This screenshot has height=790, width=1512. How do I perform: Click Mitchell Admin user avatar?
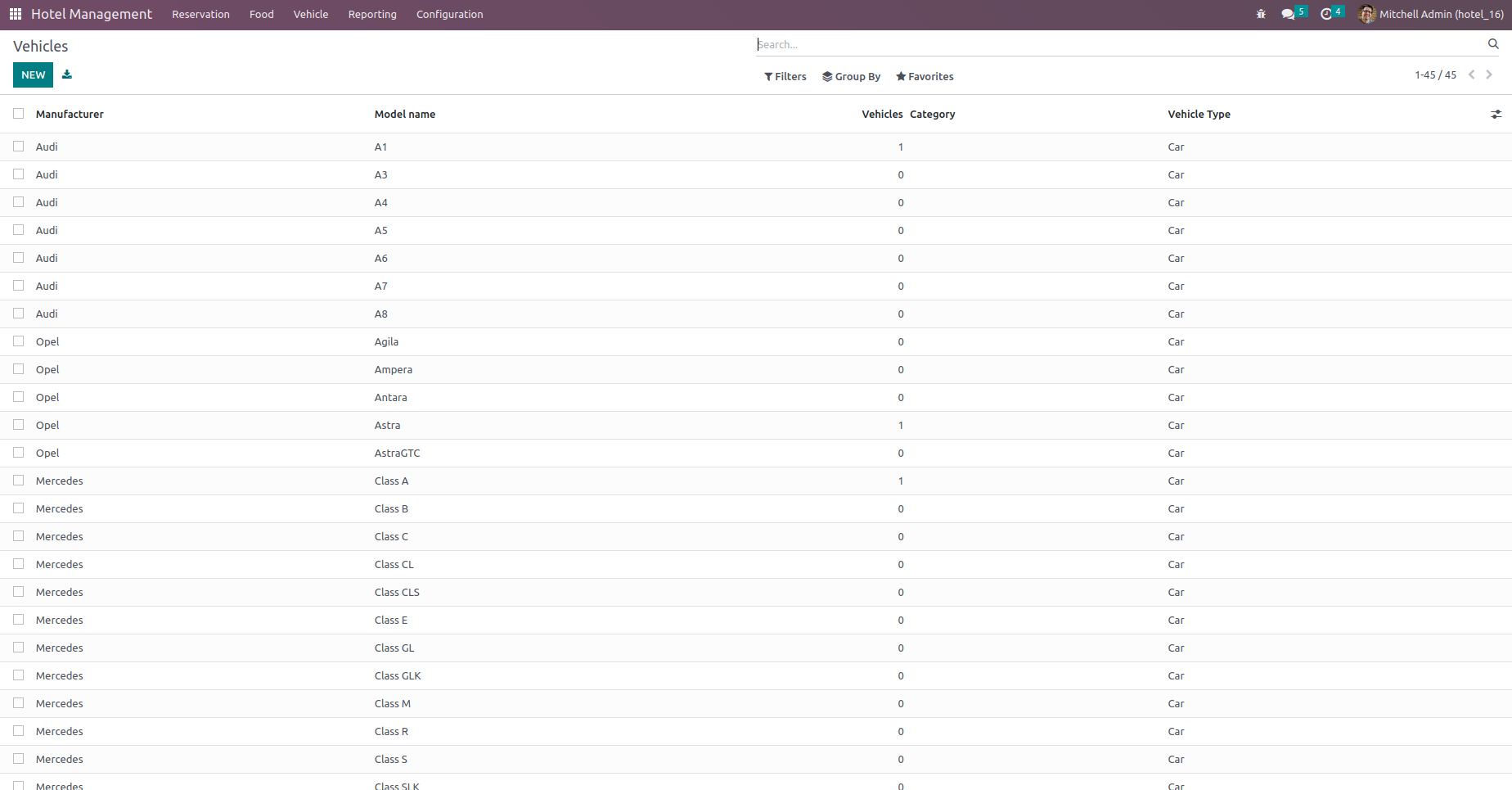pos(1366,14)
